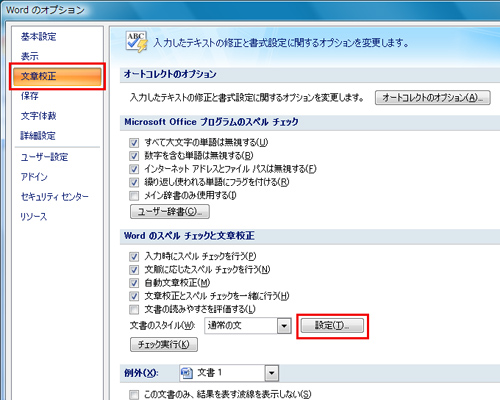Open the 保存 category

[30, 96]
